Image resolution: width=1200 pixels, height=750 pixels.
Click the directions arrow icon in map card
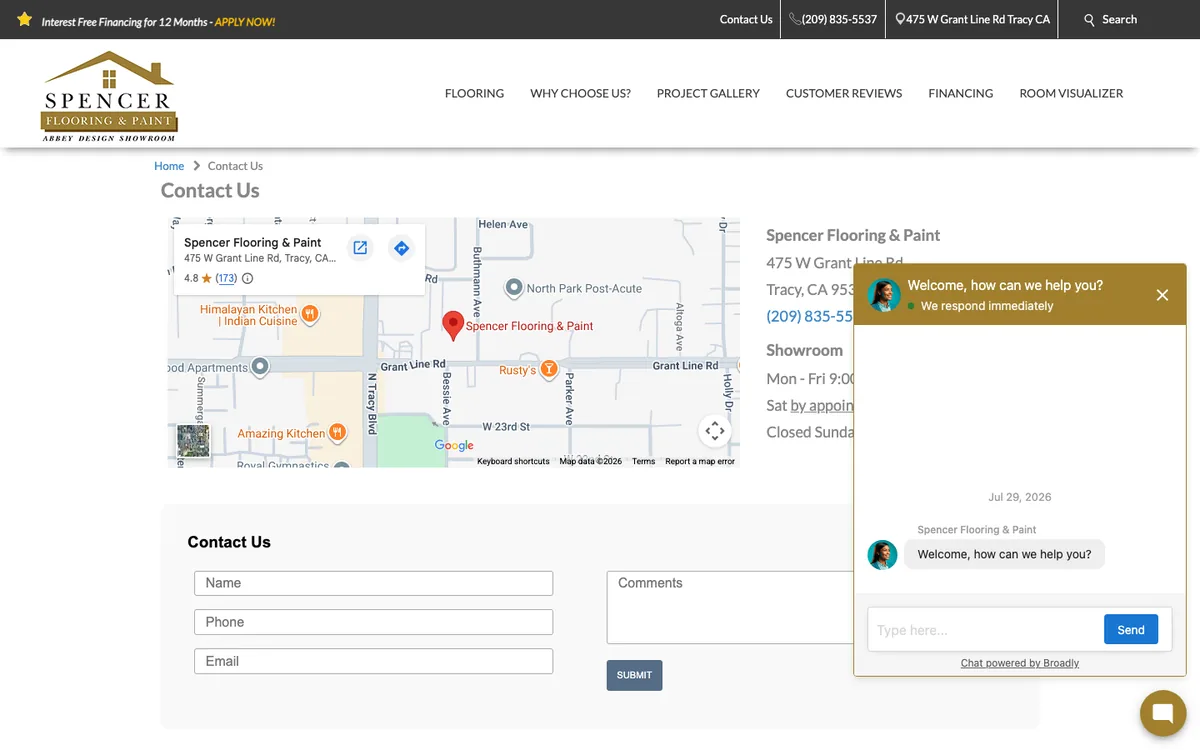pyautogui.click(x=401, y=248)
